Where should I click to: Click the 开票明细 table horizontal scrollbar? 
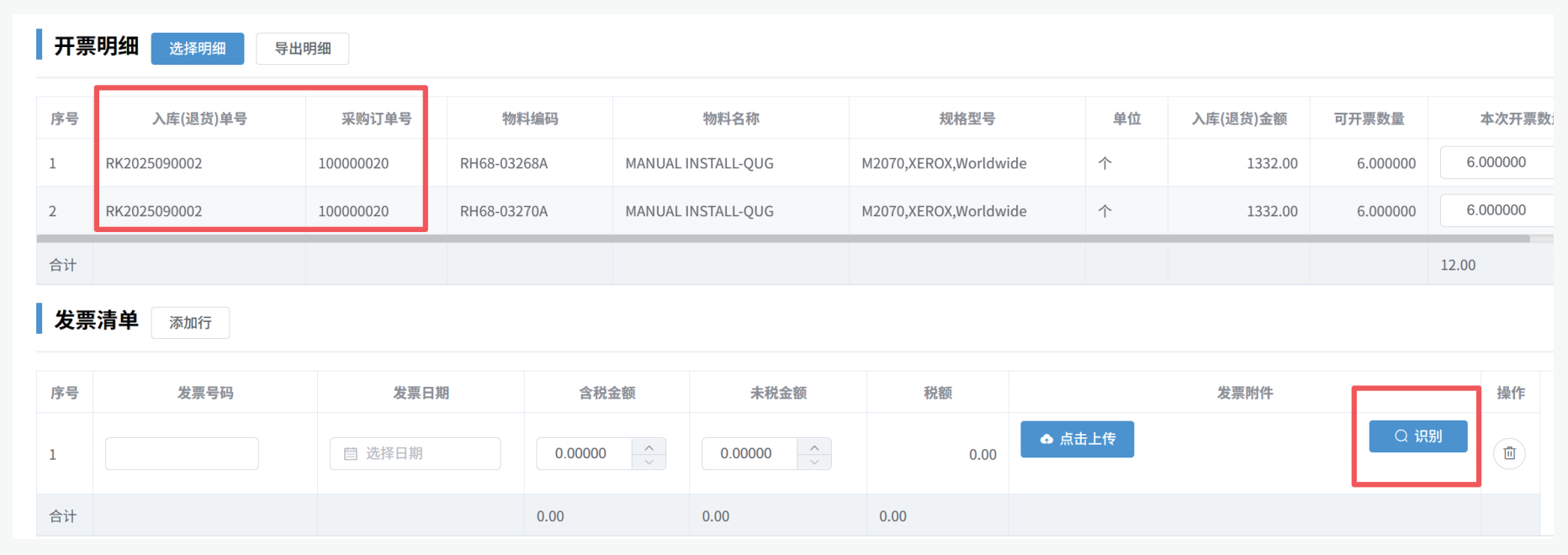pos(782,239)
